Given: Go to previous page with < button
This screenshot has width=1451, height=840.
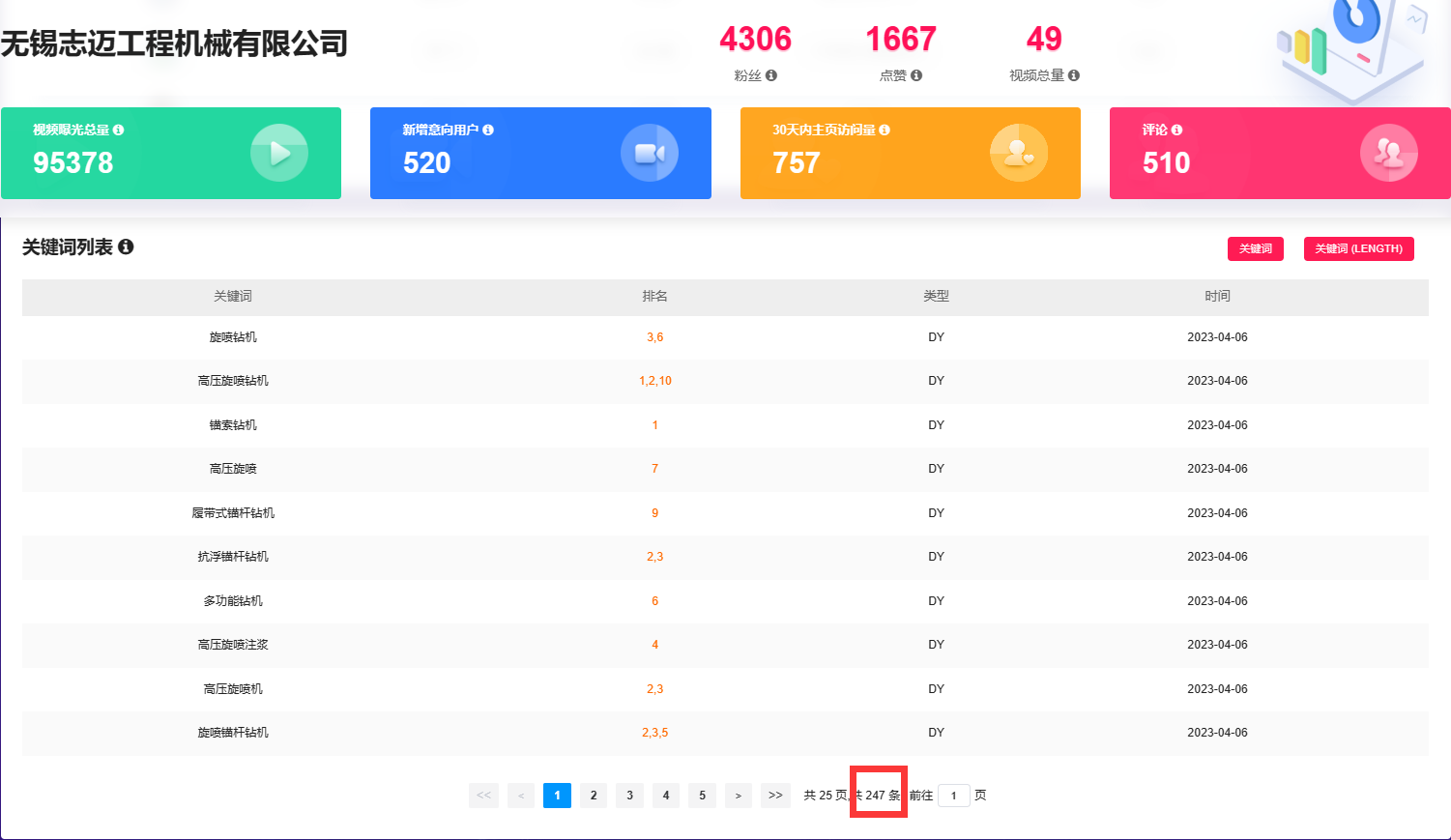Looking at the screenshot, I should 521,796.
